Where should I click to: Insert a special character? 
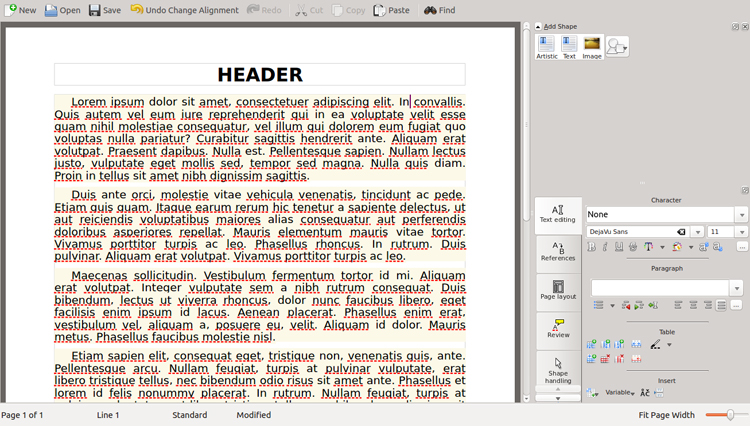(x=645, y=393)
